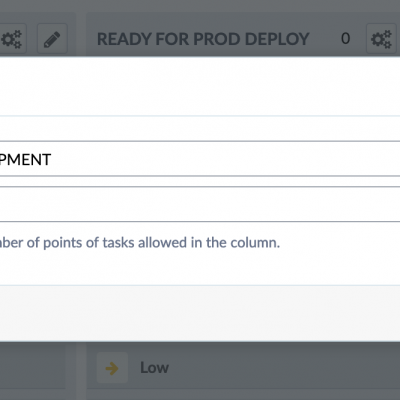Open READY FOR PROD DEPLOY column settings gear
The image size is (400, 400).
(381, 39)
